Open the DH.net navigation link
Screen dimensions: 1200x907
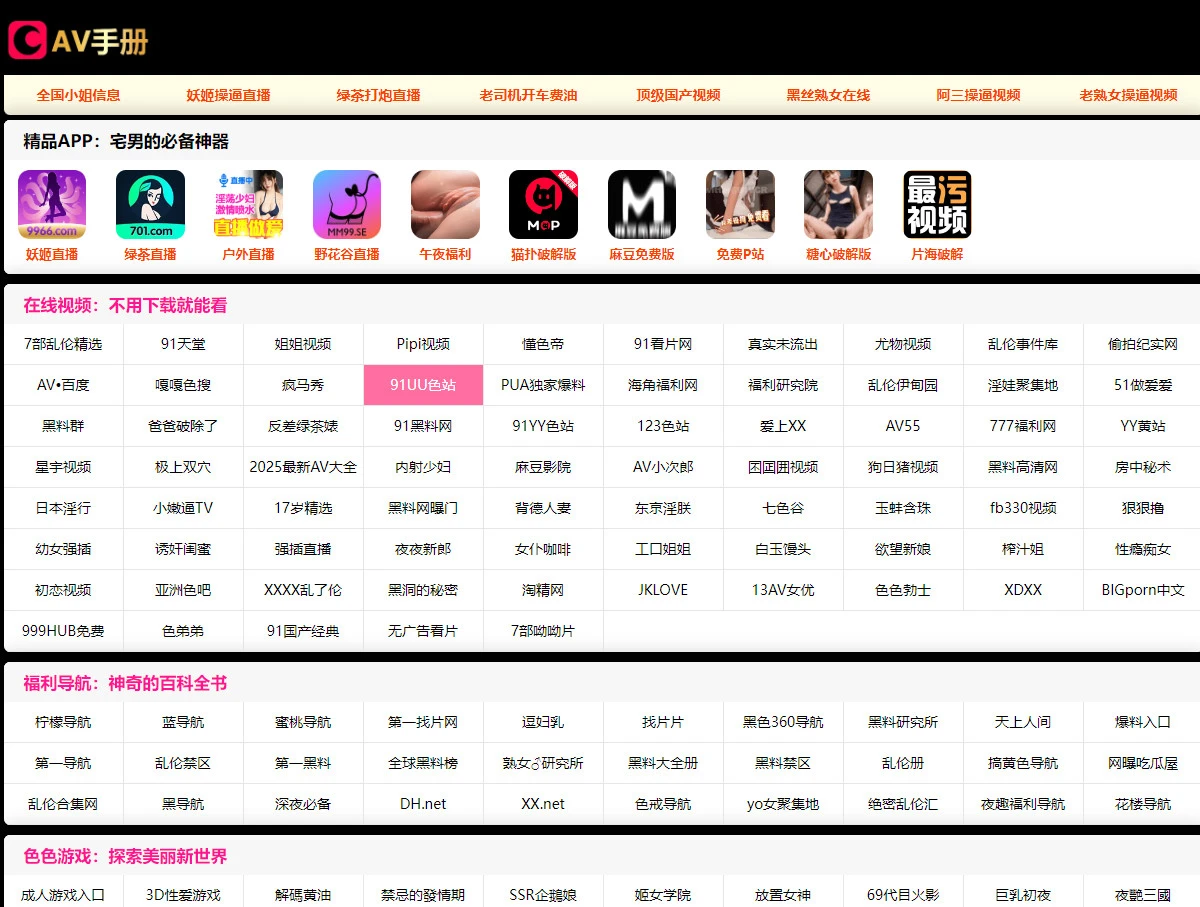click(422, 803)
